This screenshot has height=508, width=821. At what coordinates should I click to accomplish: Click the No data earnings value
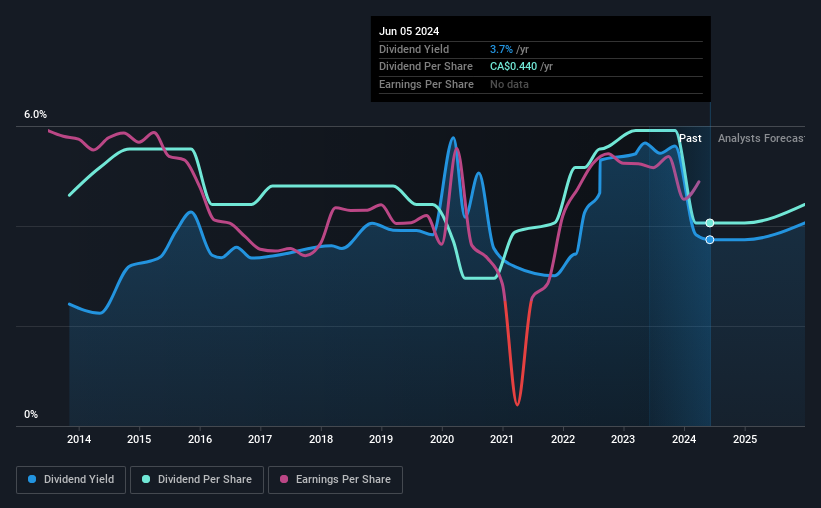click(509, 84)
